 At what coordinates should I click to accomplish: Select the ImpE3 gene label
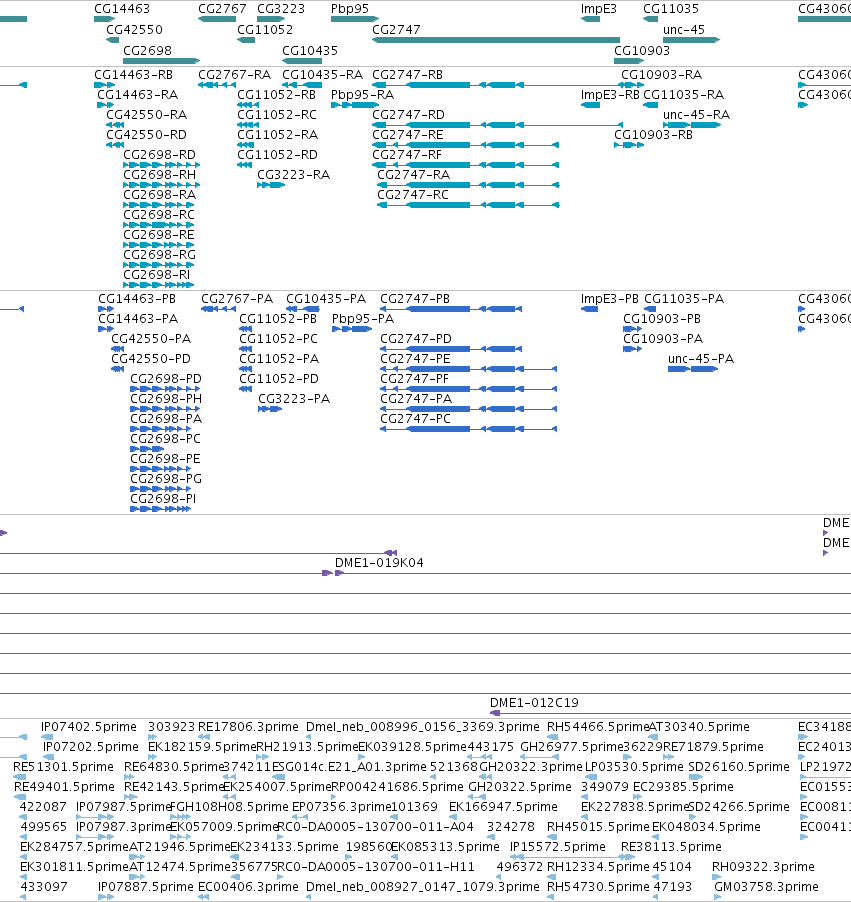598,9
